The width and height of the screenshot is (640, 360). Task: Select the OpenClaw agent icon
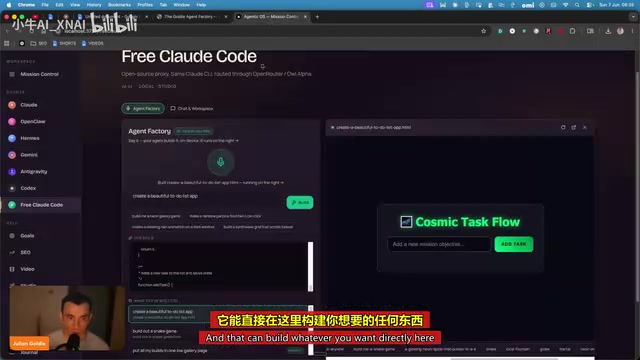click(x=12, y=122)
